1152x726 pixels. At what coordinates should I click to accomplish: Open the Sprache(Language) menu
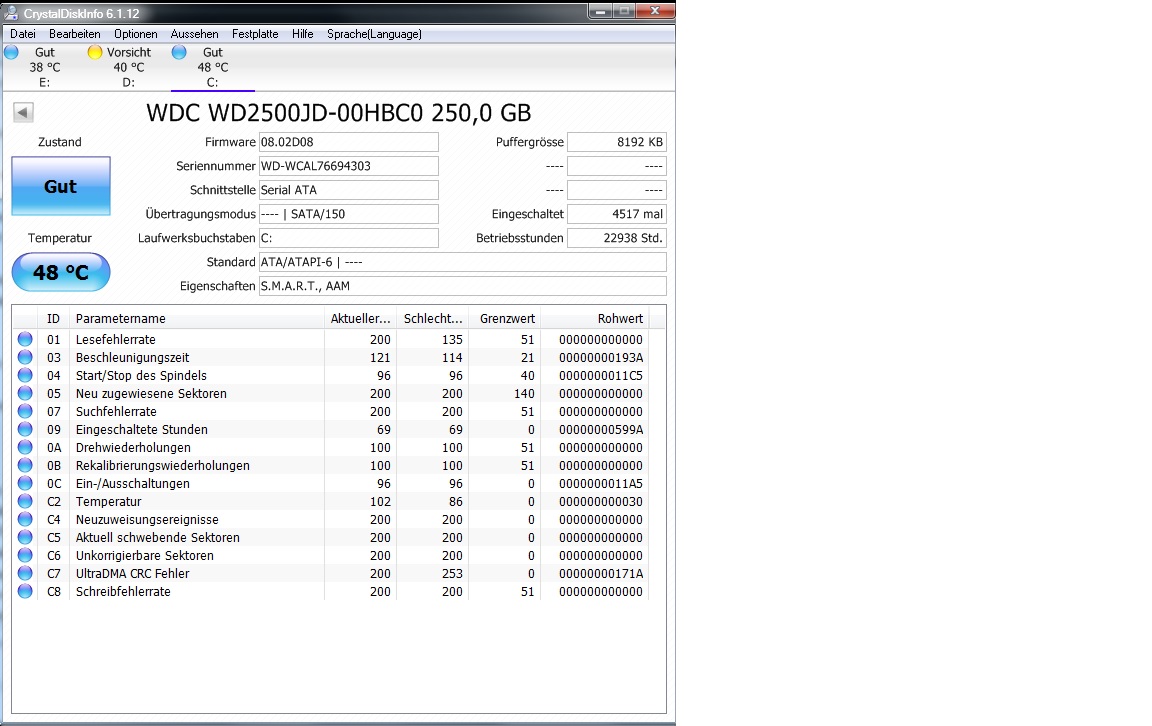pos(375,34)
